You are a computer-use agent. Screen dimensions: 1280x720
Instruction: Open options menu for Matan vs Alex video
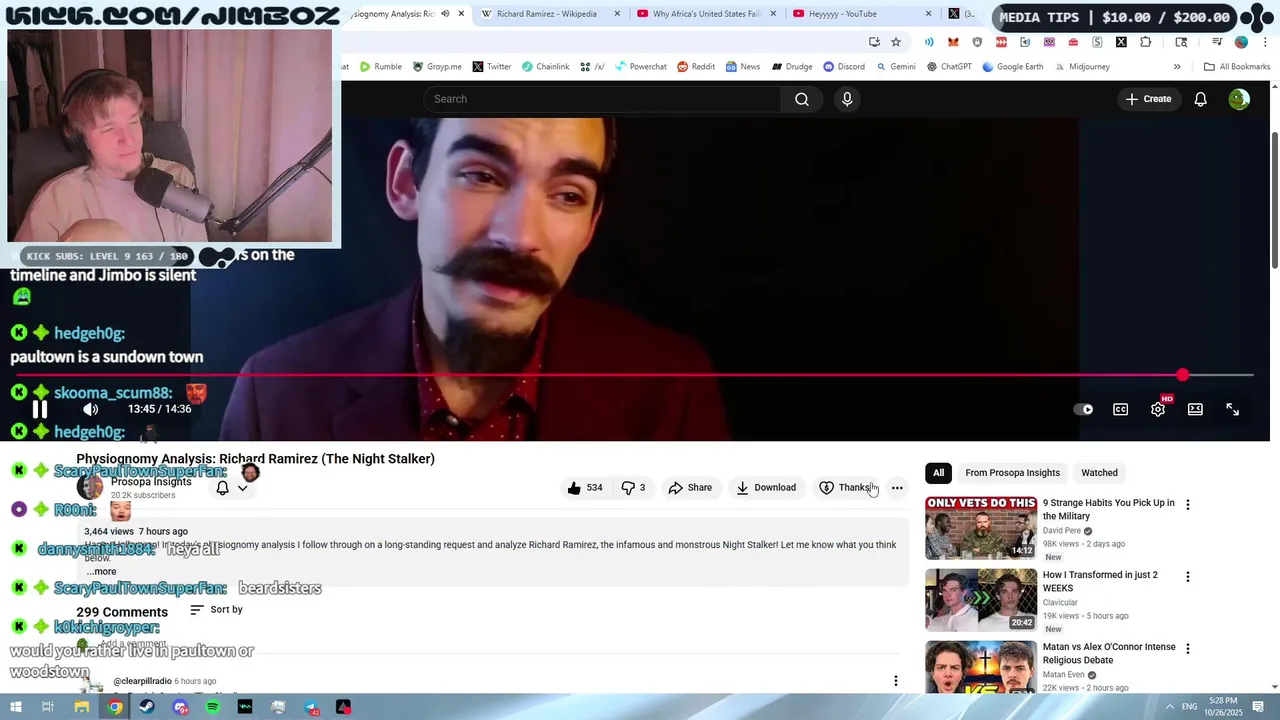click(1188, 649)
